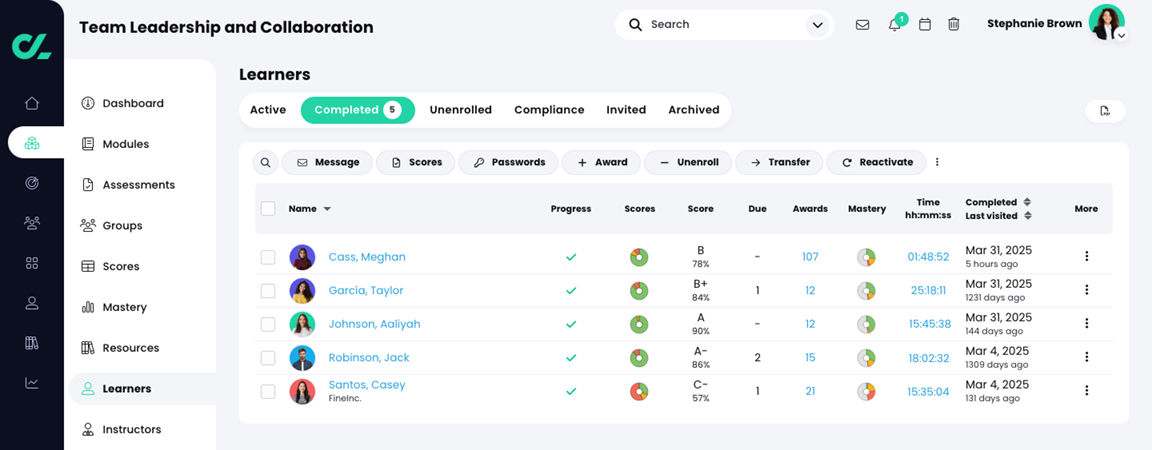Tick the select-all checkbox in table header

[x=268, y=209]
